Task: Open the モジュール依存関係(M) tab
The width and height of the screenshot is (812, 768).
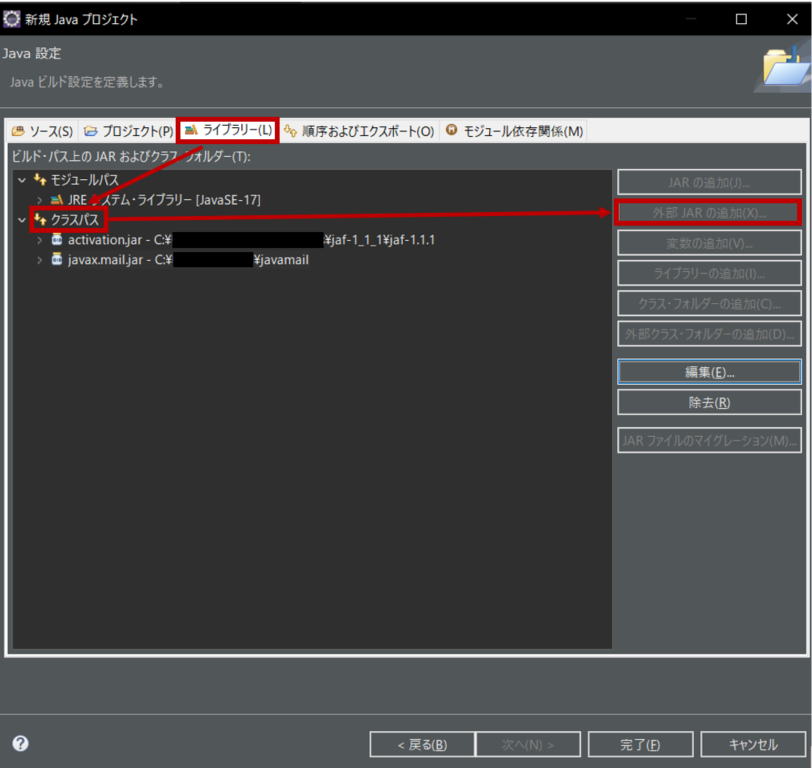Action: click(515, 131)
